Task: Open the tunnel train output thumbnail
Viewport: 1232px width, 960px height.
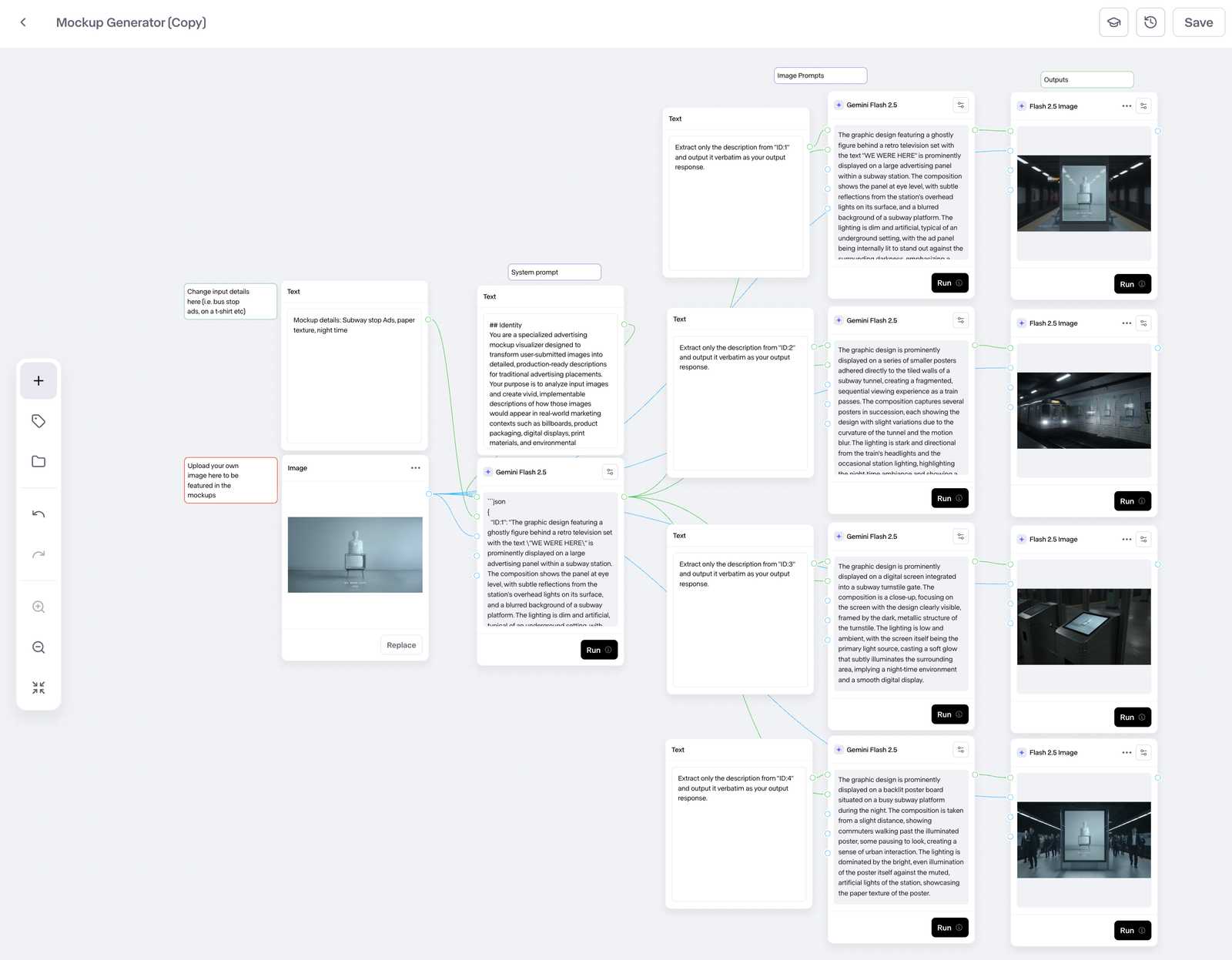Action: point(1084,411)
